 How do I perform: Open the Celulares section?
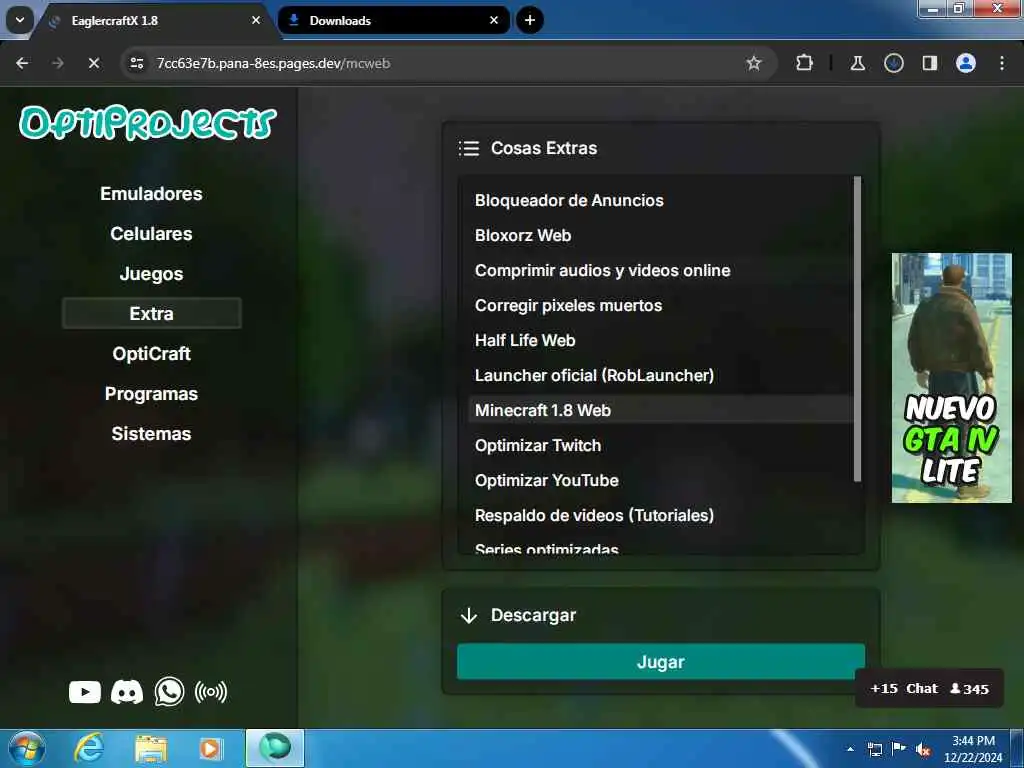point(152,234)
